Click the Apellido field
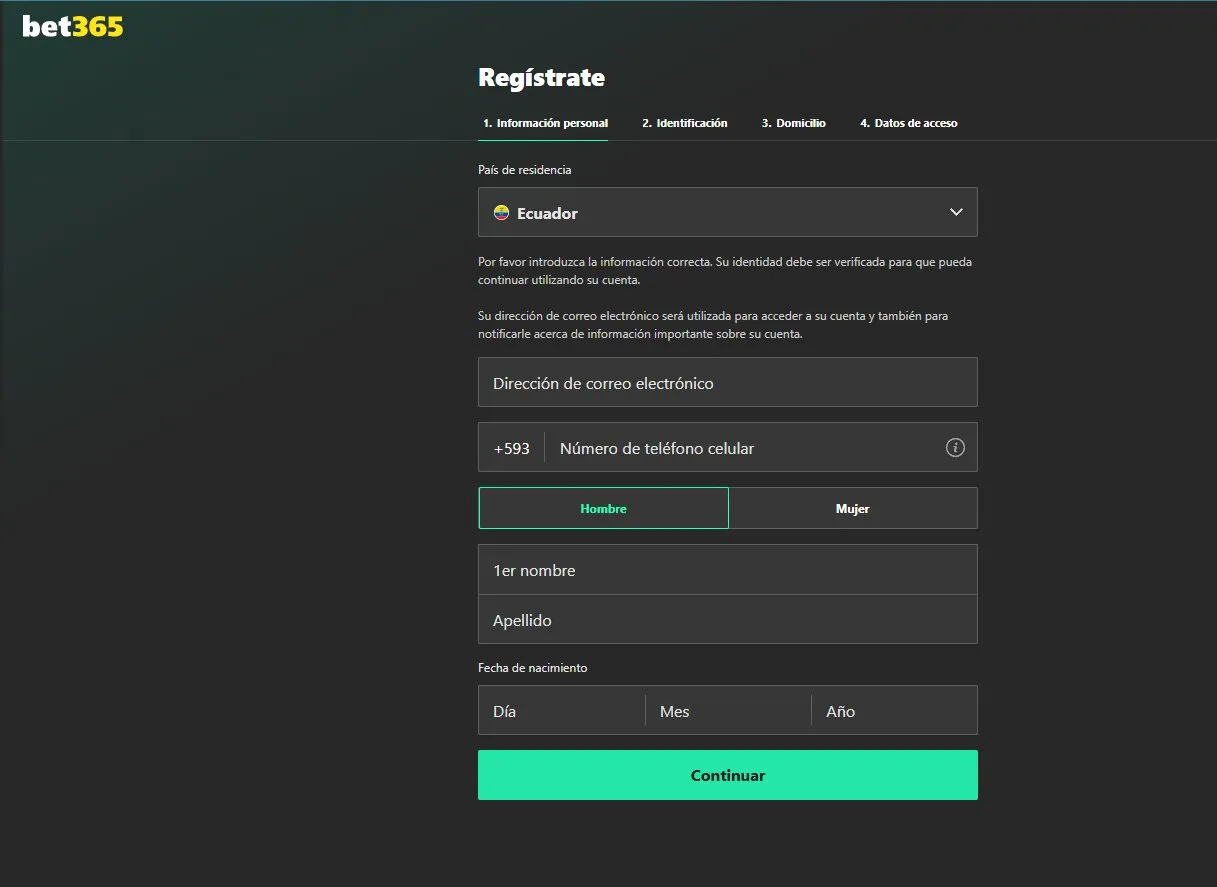 click(728, 620)
